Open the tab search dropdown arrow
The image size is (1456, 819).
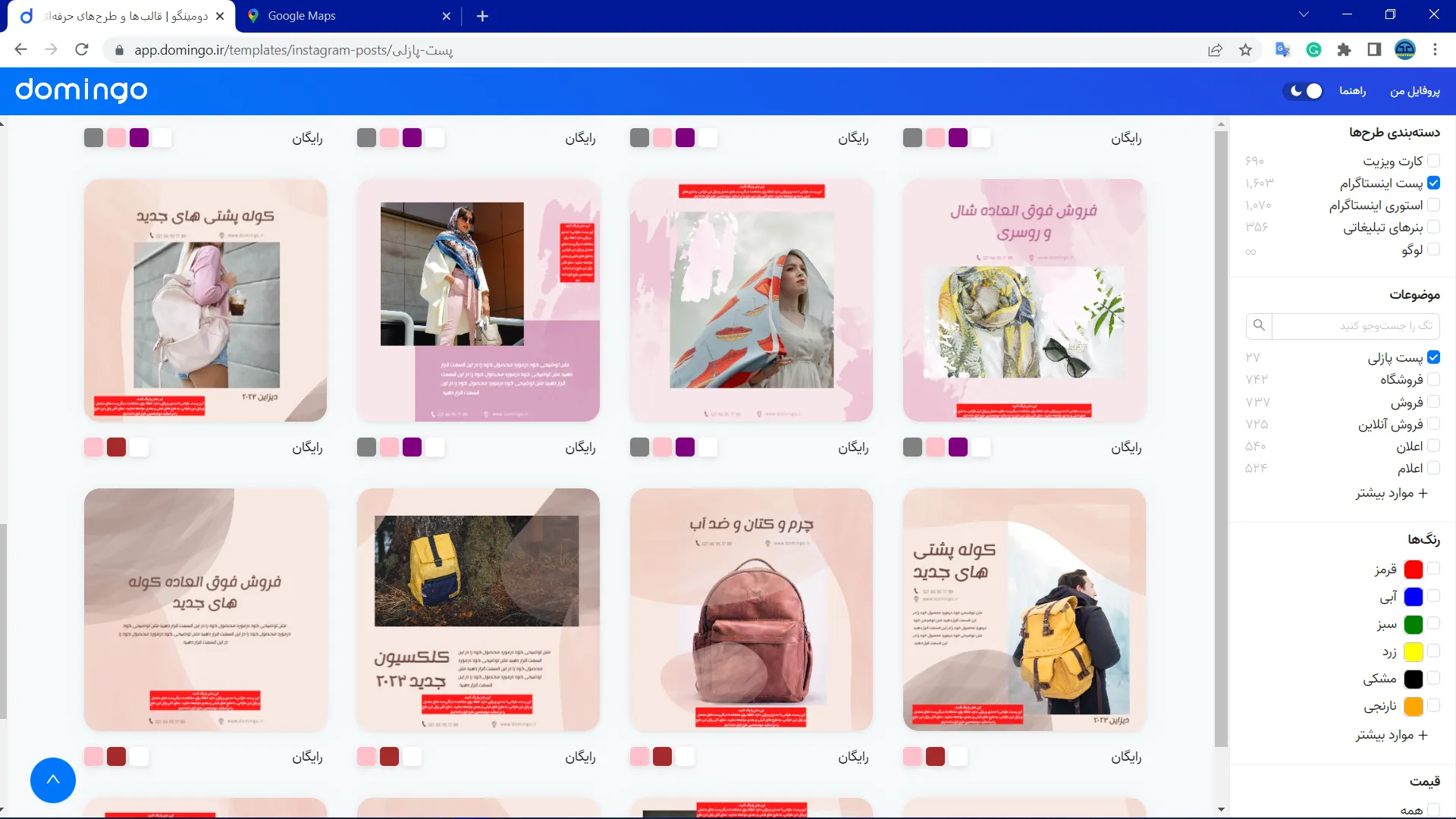[x=1304, y=14]
